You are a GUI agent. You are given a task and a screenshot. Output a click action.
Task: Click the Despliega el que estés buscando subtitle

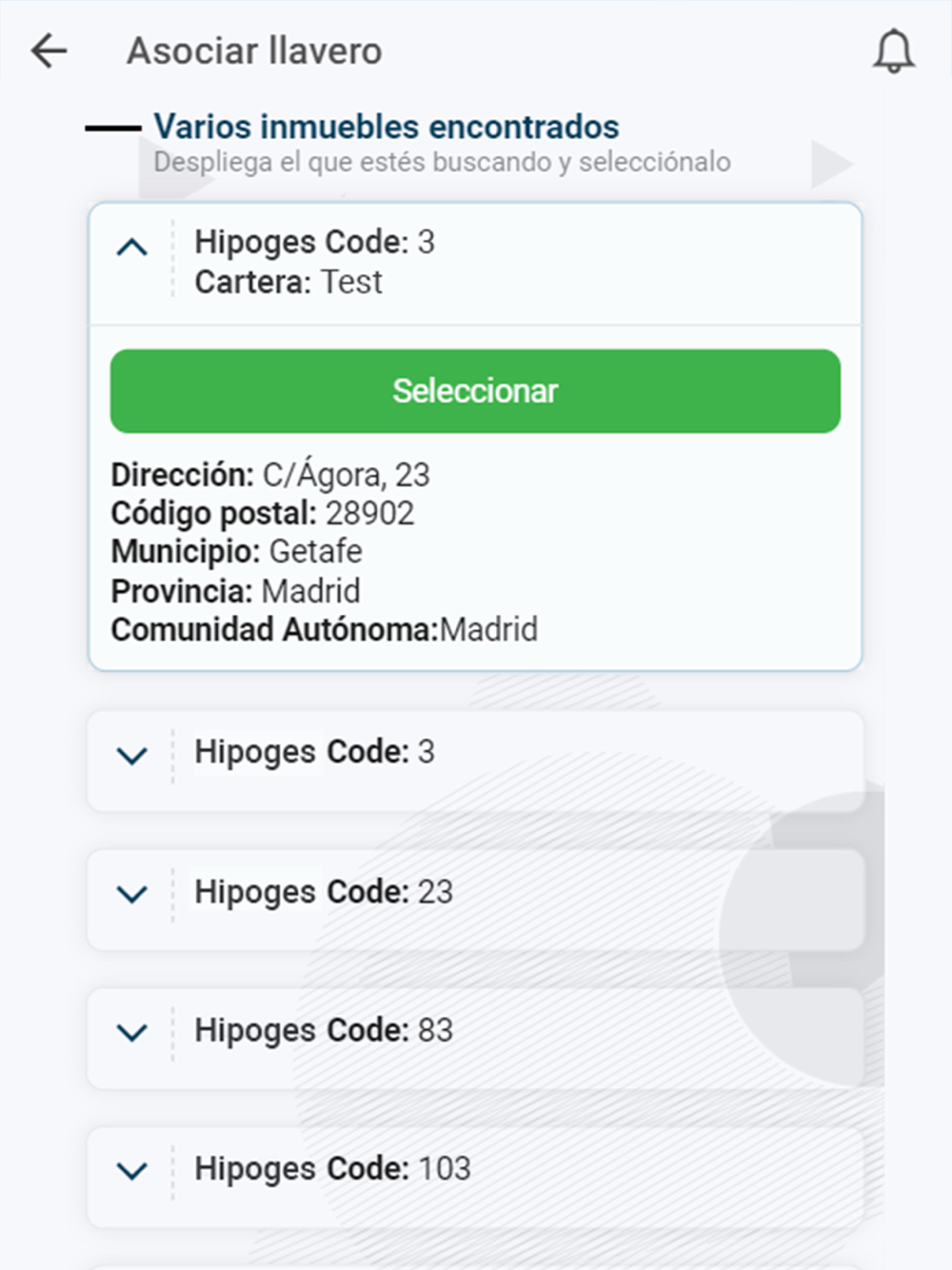[442, 162]
